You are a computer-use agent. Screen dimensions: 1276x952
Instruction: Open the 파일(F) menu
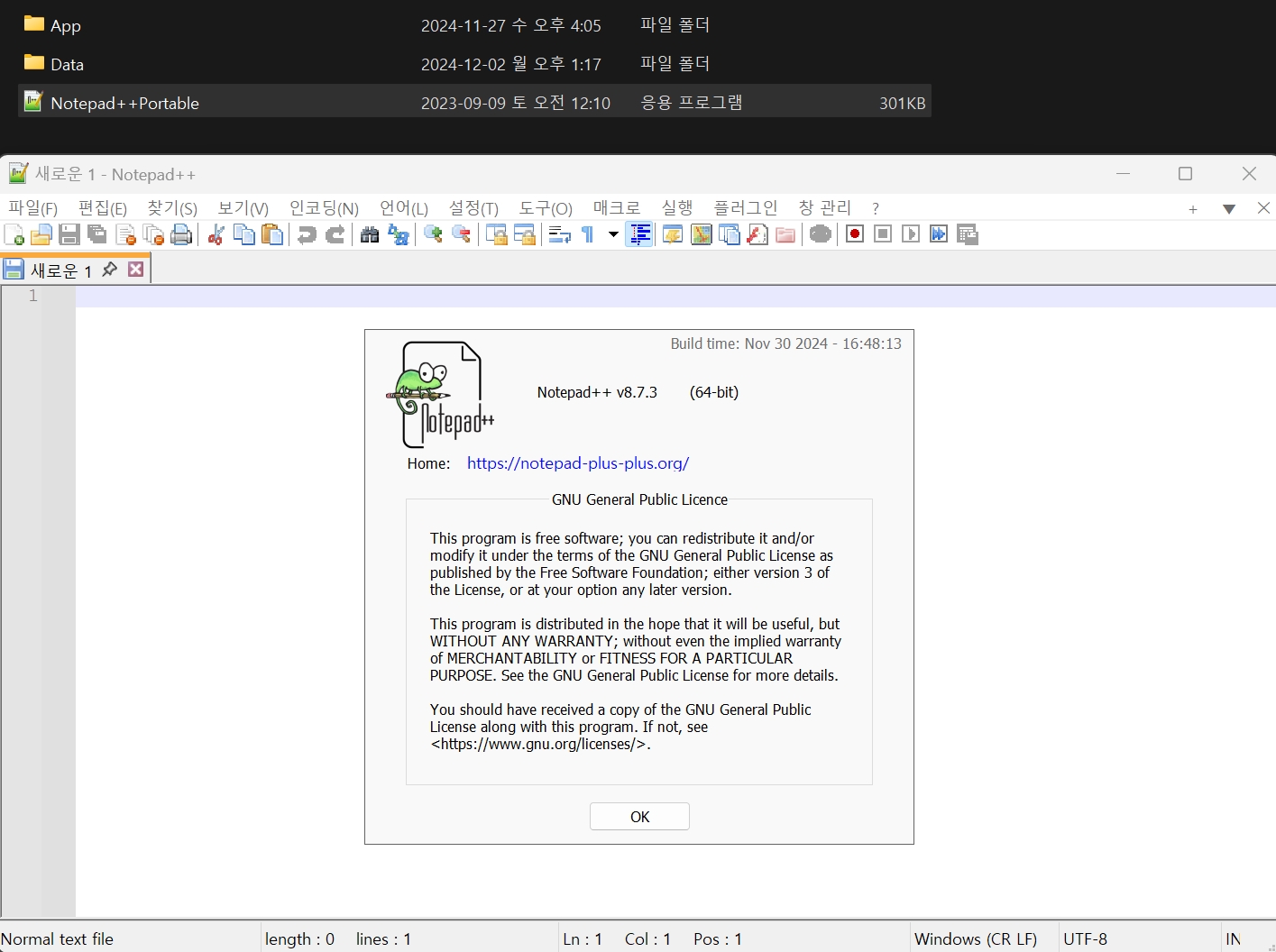point(33,208)
